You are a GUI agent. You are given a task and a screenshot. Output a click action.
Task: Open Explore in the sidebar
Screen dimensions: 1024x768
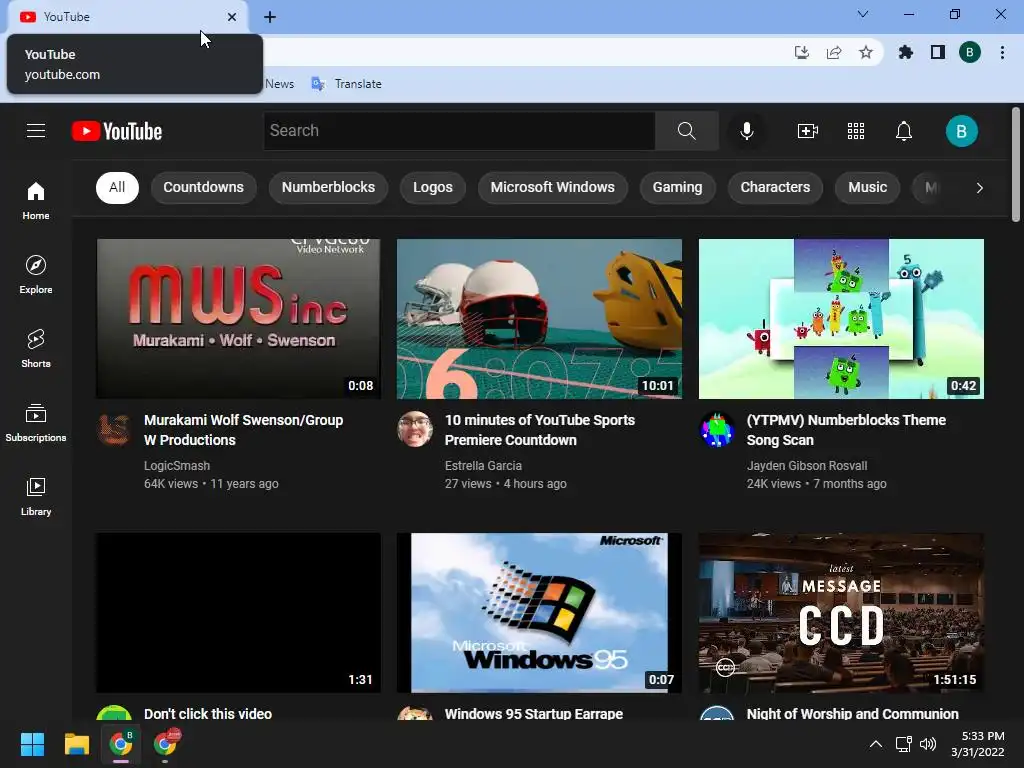coord(36,274)
